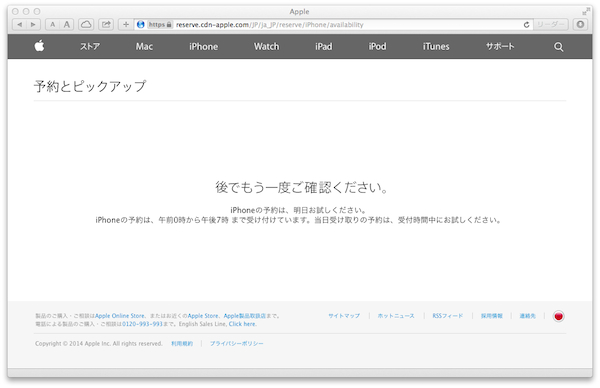The height and width of the screenshot is (388, 600).
Task: Open the iPad navigation tab
Action: (x=324, y=47)
